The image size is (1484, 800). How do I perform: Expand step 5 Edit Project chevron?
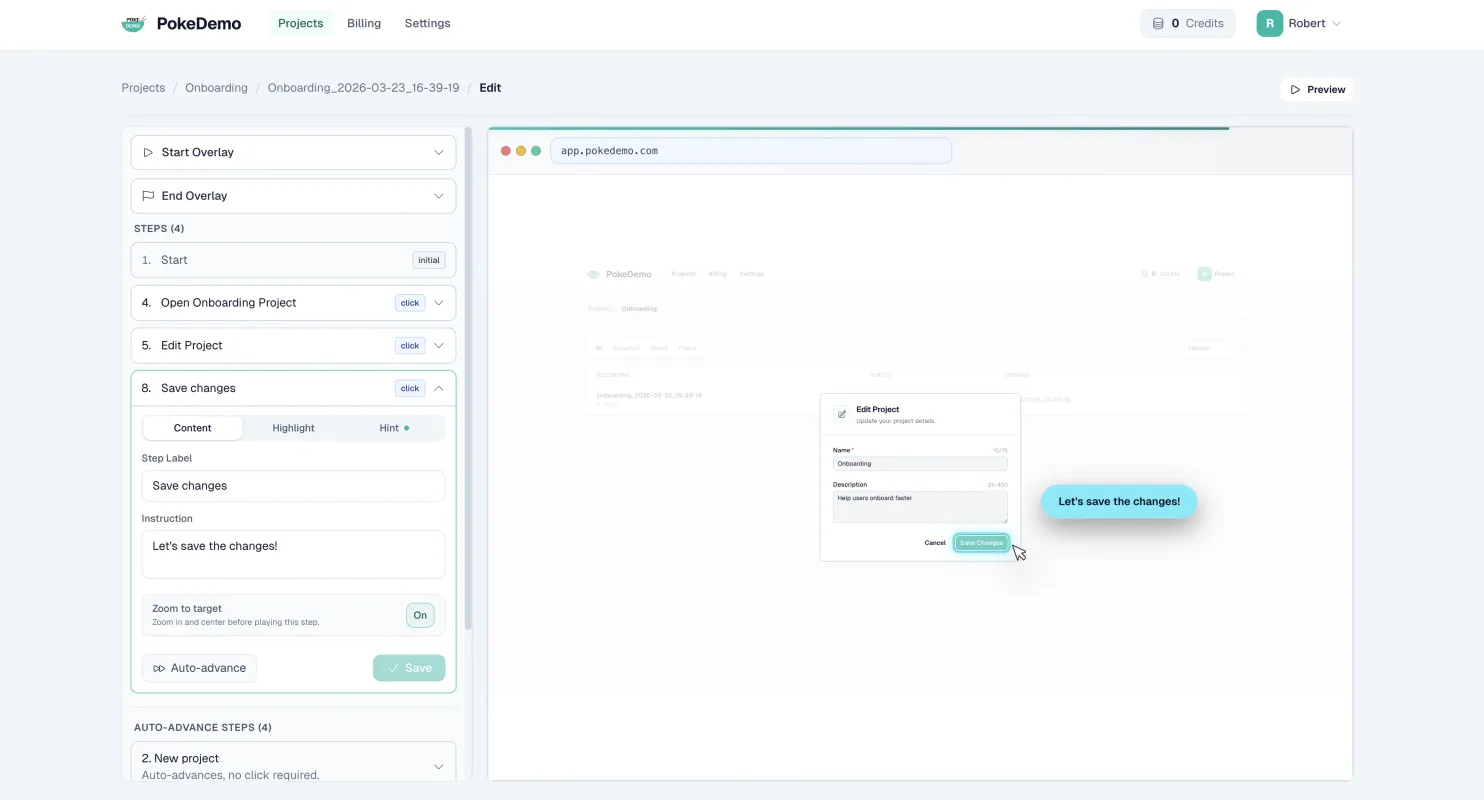(438, 346)
